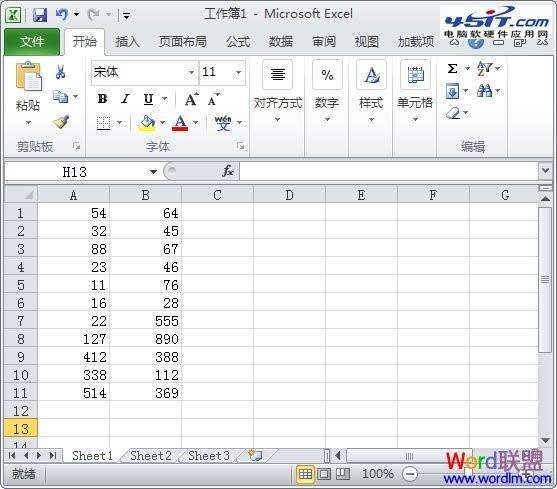
Task: Switch to the 插入 Insert tab
Action: point(127,42)
